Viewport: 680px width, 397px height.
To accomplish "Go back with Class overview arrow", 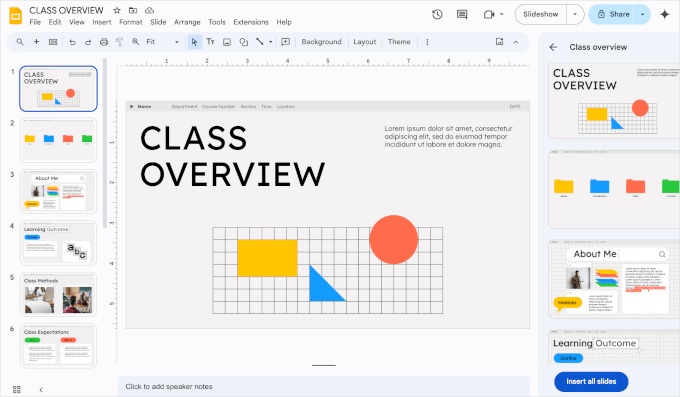I will click(x=553, y=47).
